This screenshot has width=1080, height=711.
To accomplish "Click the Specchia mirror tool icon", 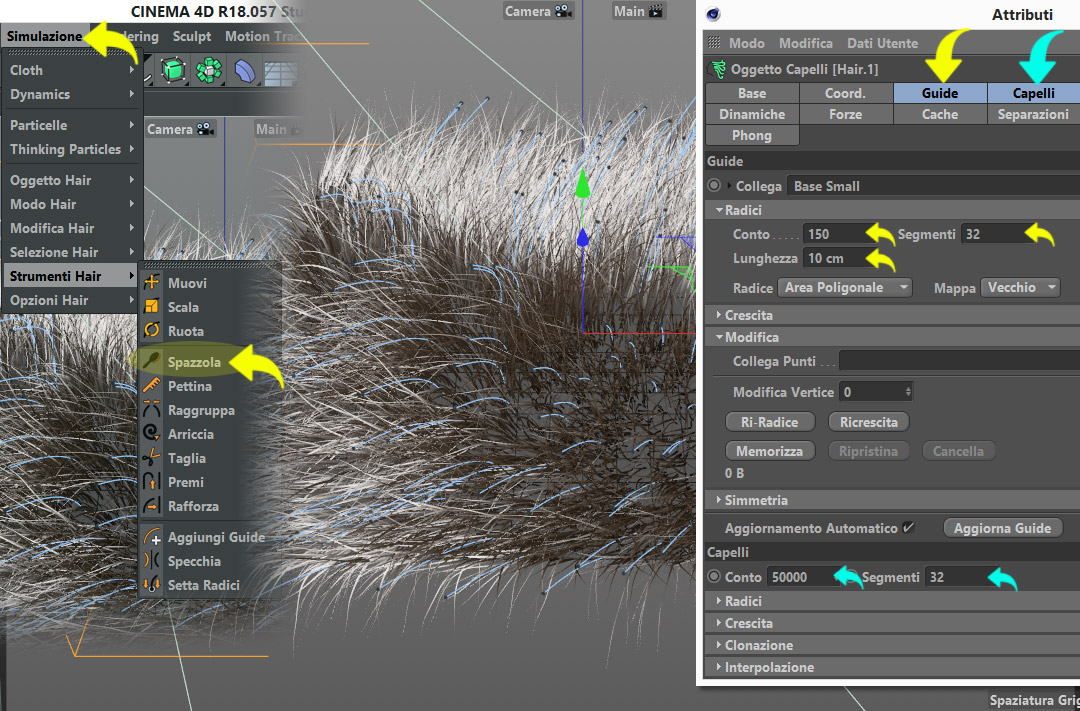I will tap(152, 561).
